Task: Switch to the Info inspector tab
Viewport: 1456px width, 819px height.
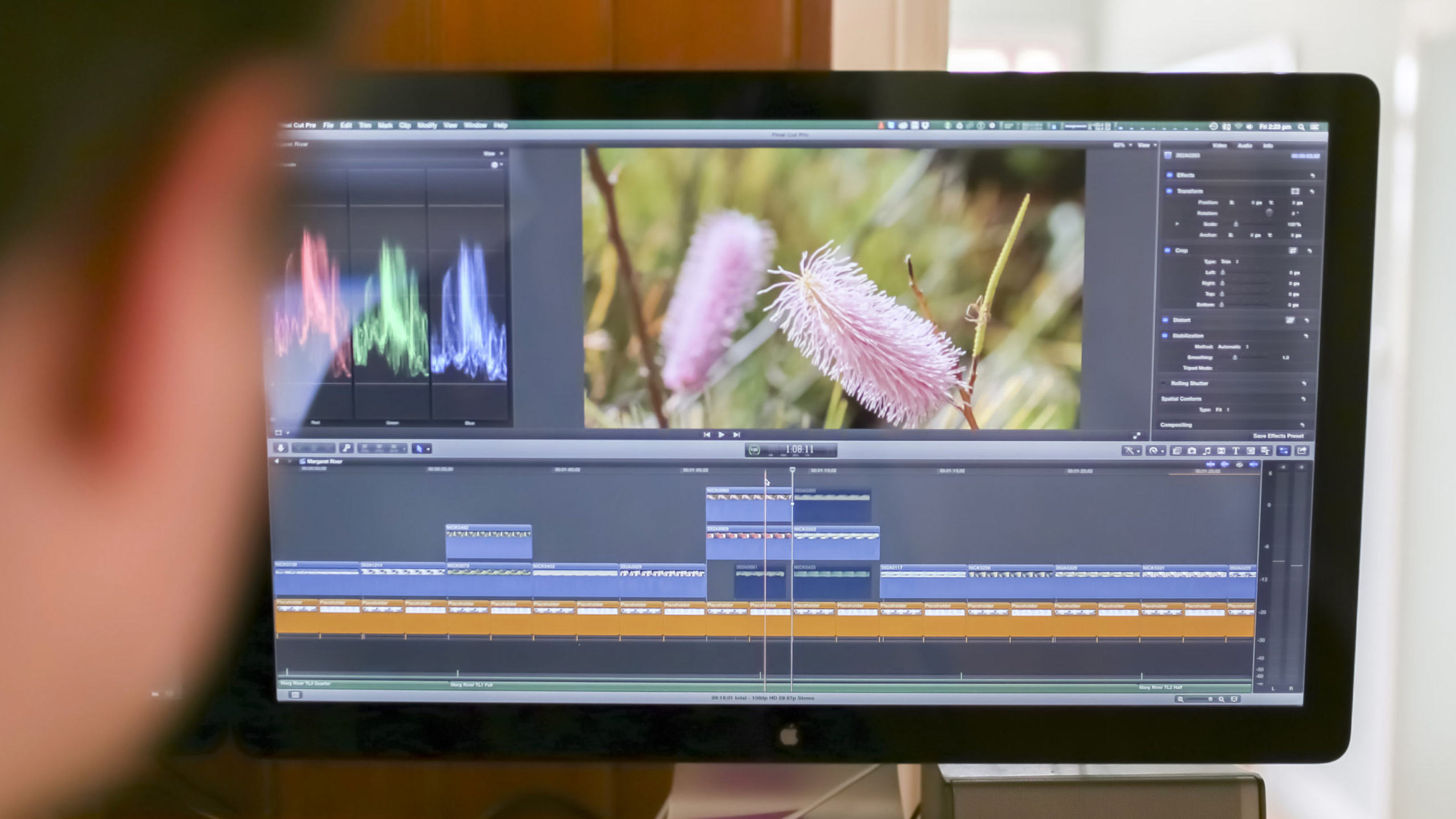Action: (1268, 145)
